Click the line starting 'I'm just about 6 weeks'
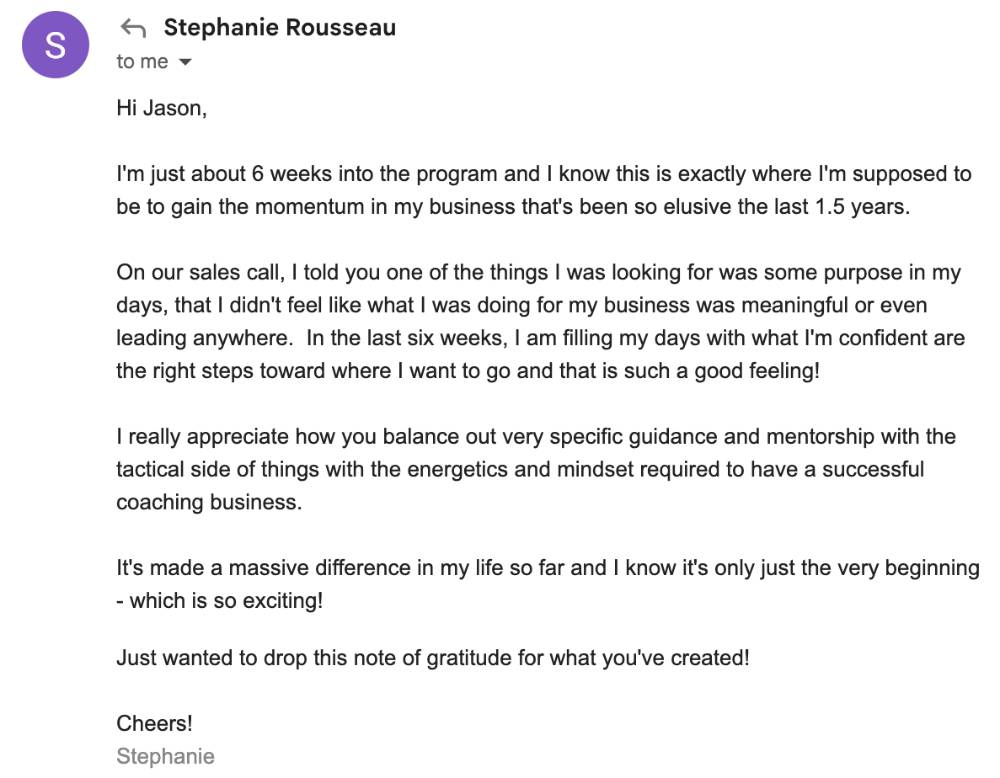 click(543, 173)
